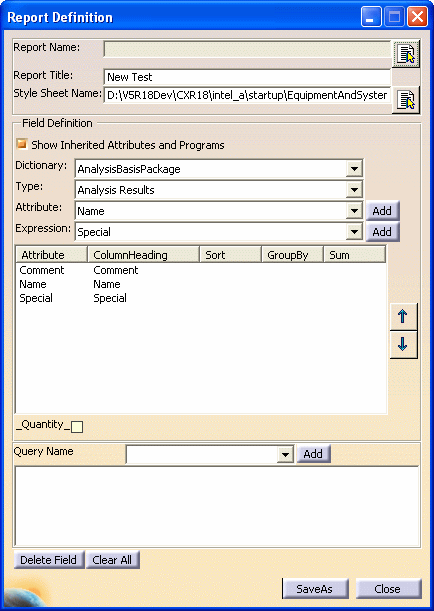The width and height of the screenshot is (434, 611).
Task: Move selected field down with arrow
Action: coord(403,344)
